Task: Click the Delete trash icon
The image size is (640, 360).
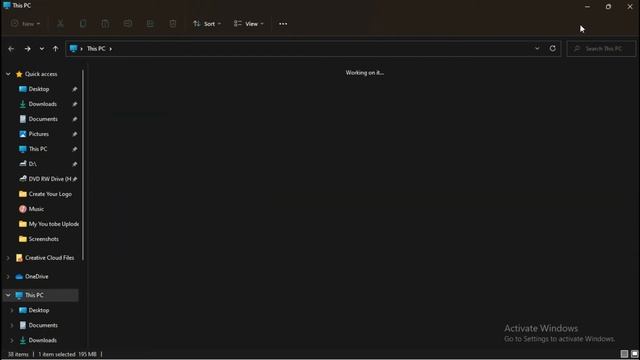Action: pos(173,24)
